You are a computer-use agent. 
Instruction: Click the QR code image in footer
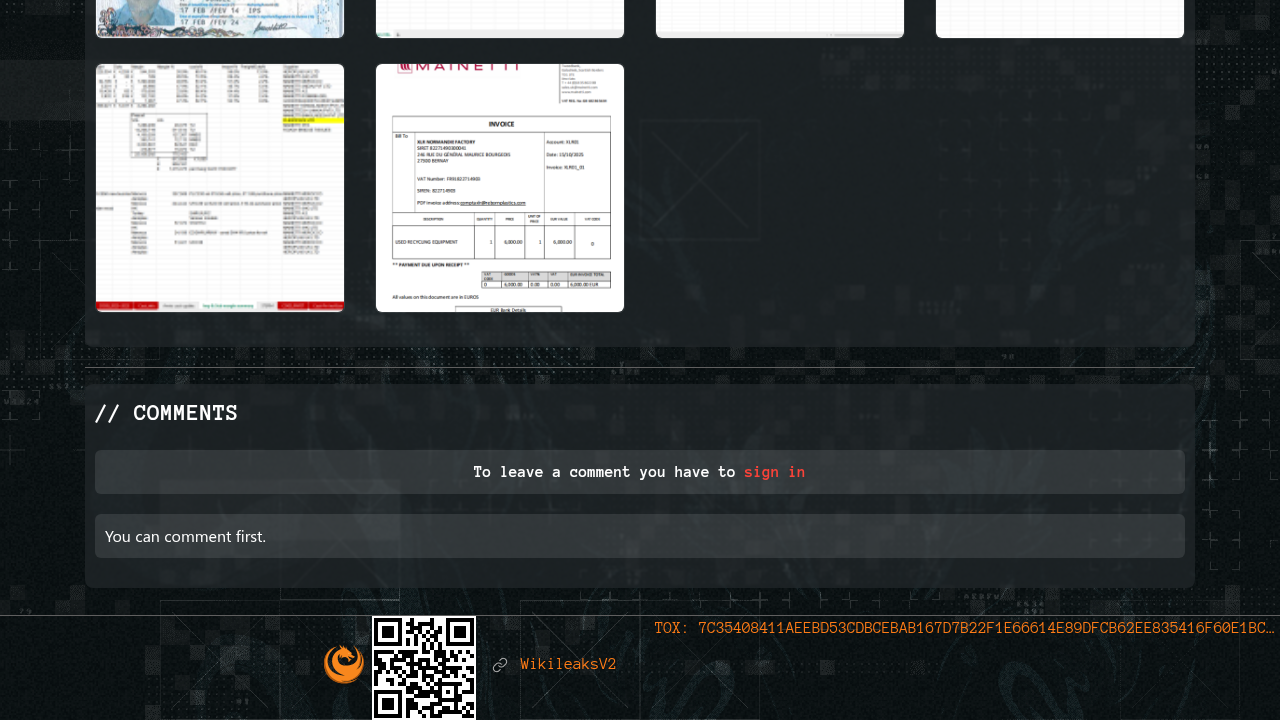[424, 667]
